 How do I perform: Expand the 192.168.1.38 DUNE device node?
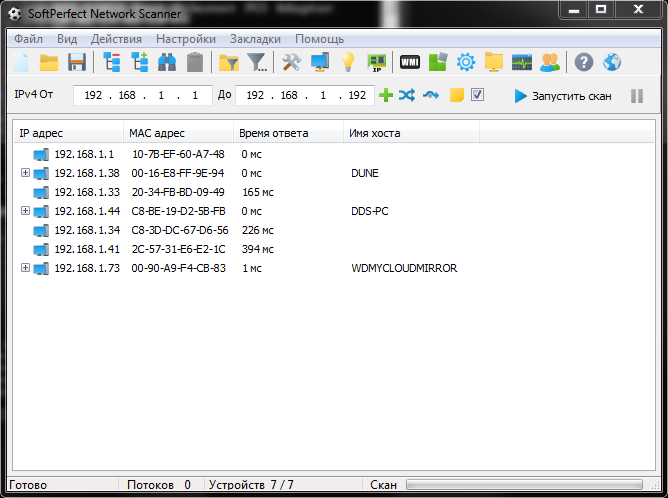point(25,173)
